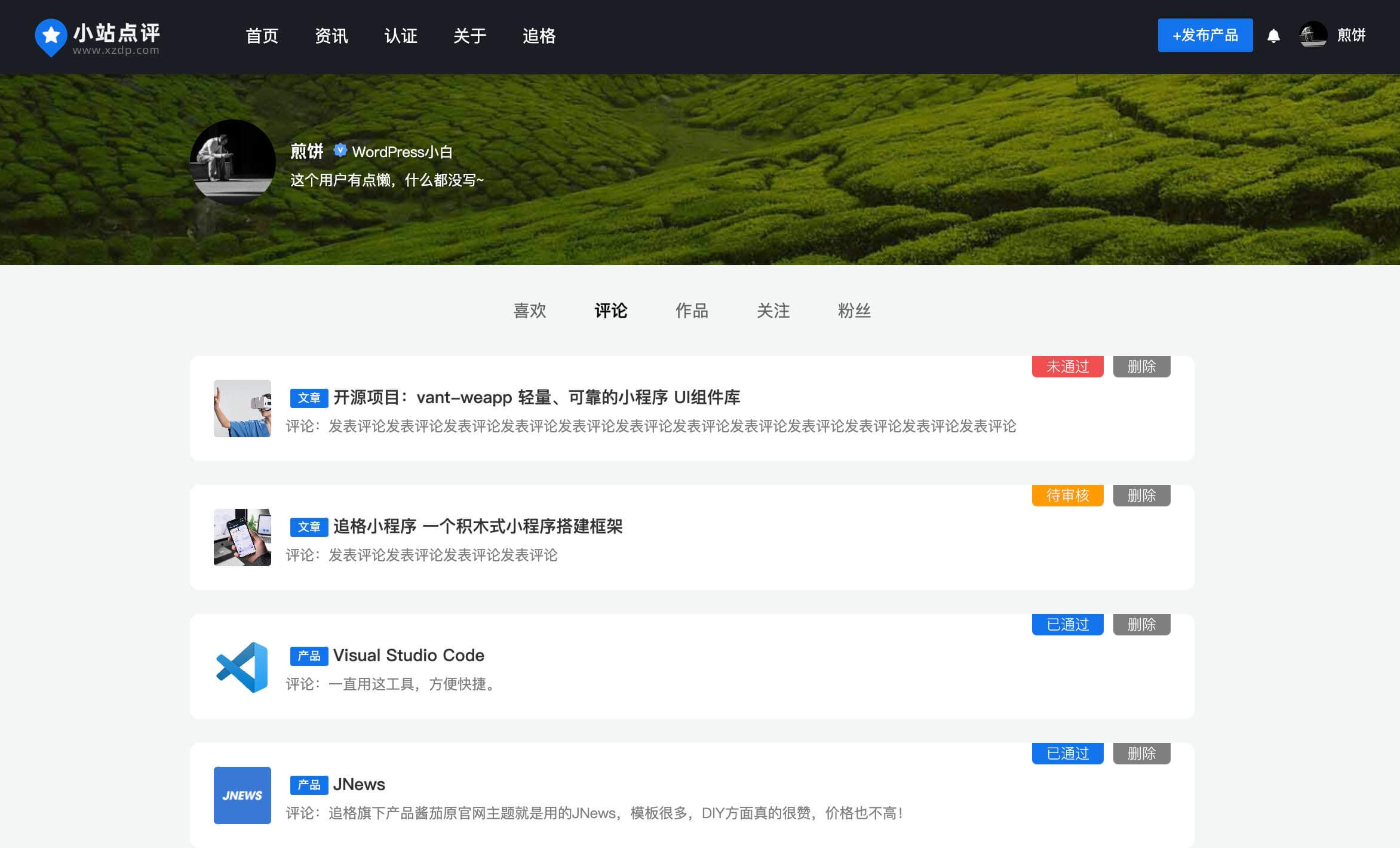Open the JNews product title
Viewport: 1400px width, 848px height.
(359, 784)
